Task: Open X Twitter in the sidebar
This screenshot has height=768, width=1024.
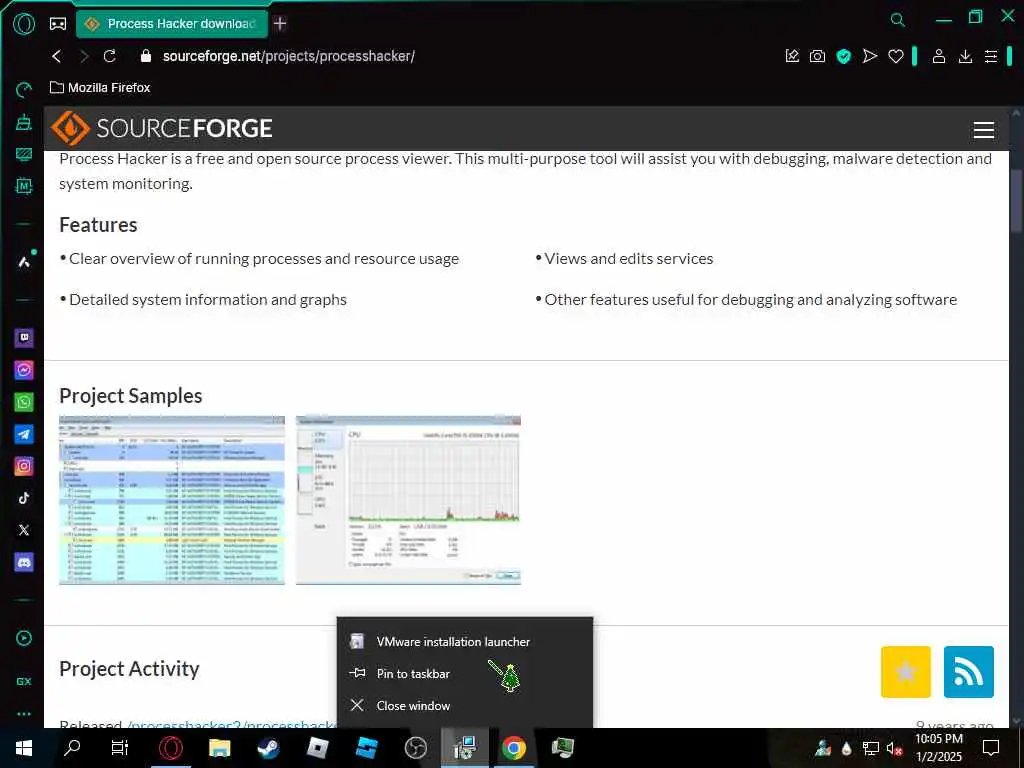Action: (24, 530)
